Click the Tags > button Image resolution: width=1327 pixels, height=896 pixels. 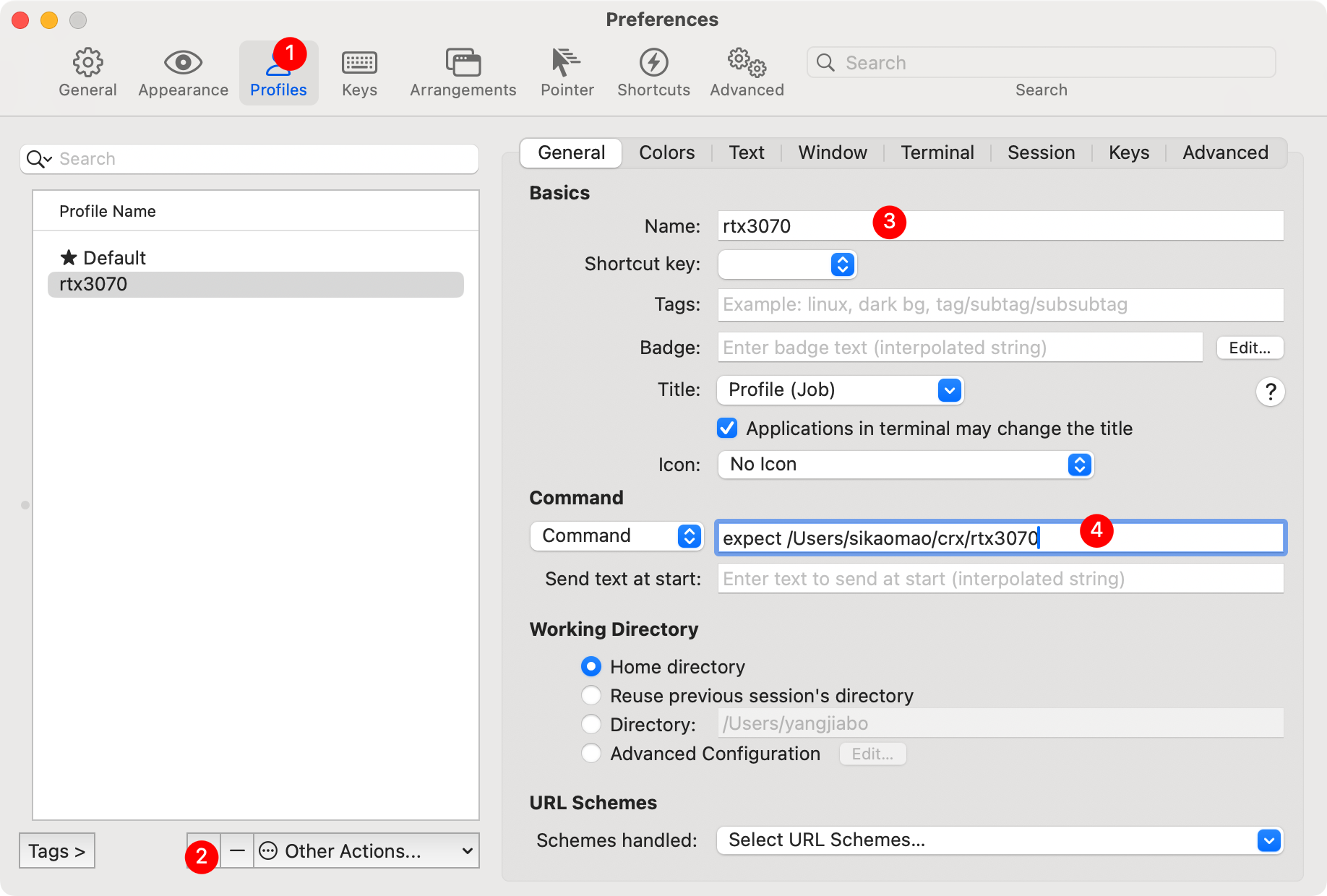[x=57, y=850]
